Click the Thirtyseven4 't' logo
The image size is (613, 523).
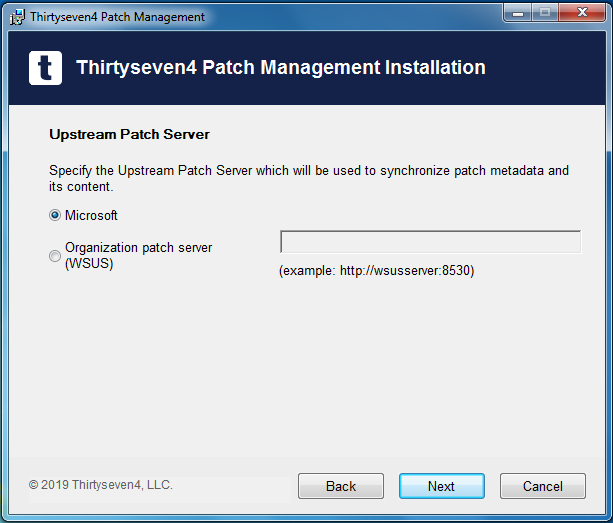45,68
